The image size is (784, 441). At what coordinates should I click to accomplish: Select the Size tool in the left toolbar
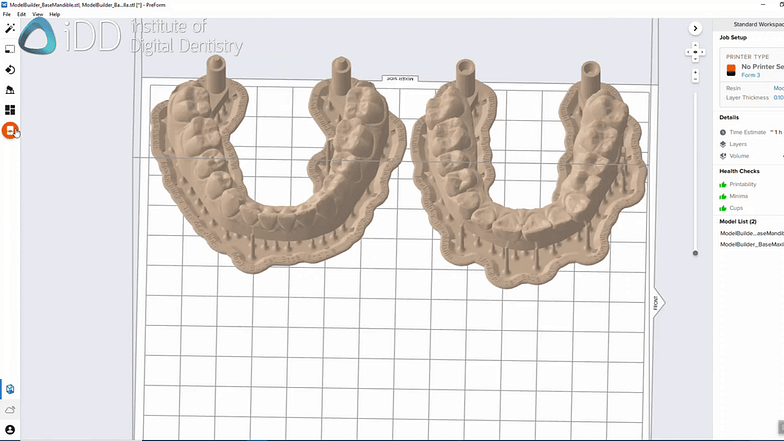coord(10,48)
